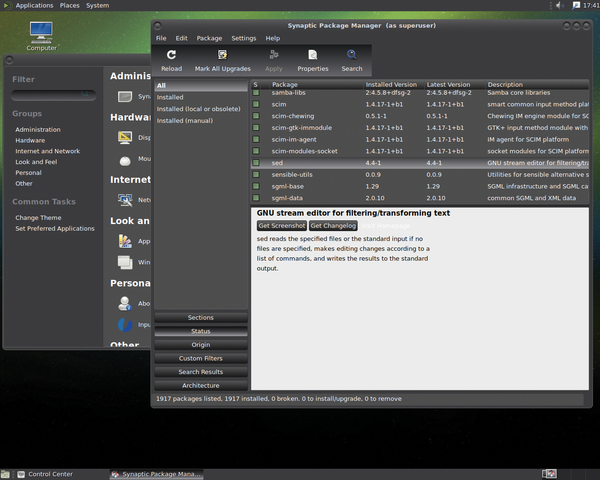Click the Sections filter button
Viewport: 600px width, 480px height.
[201, 318]
